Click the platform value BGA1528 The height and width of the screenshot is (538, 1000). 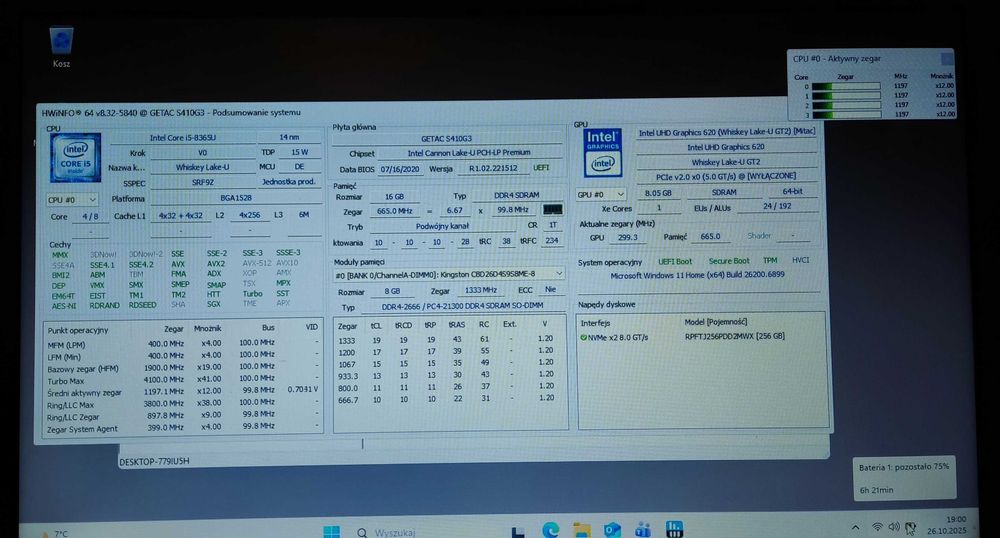[235, 198]
